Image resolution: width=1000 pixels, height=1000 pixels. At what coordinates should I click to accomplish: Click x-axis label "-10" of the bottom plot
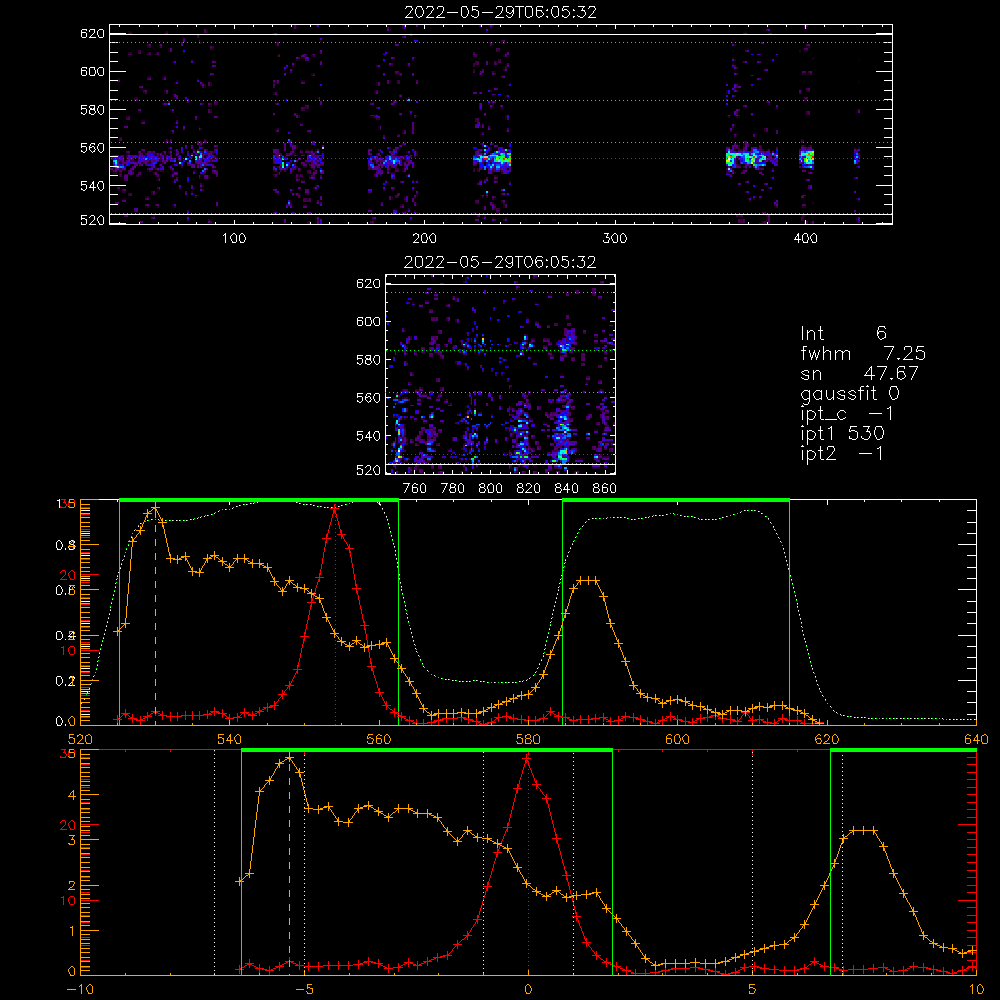80,990
